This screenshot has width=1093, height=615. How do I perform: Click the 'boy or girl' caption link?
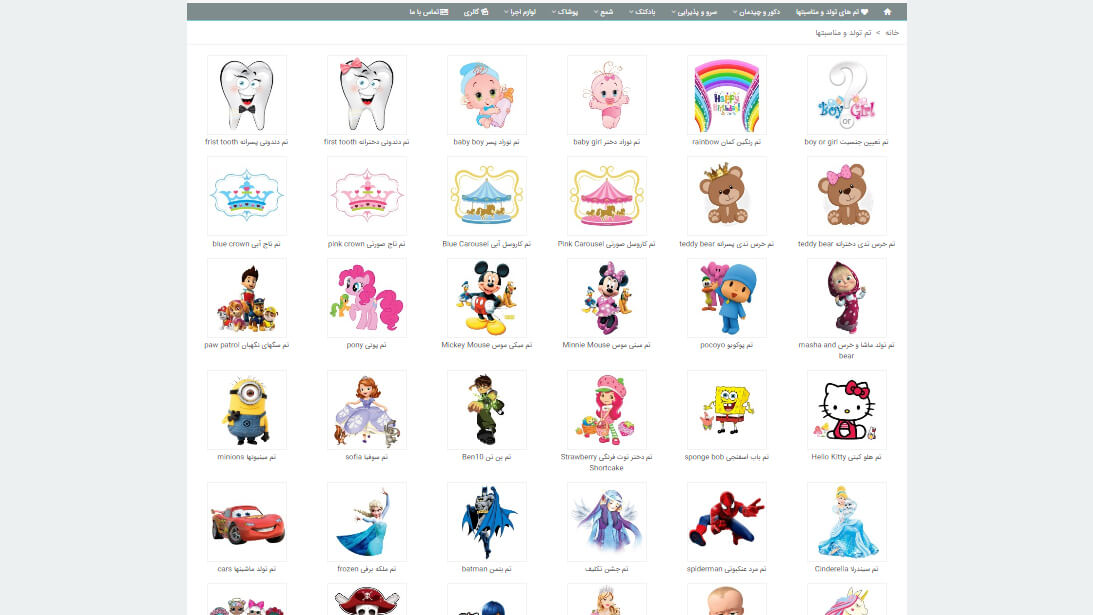click(846, 142)
